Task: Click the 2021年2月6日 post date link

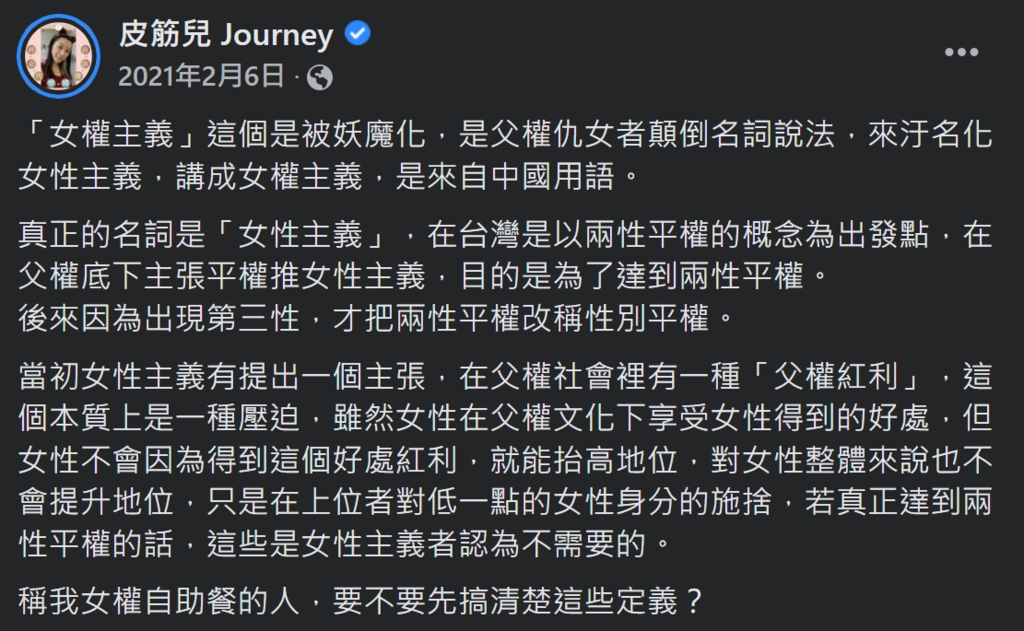Action: (x=201, y=76)
